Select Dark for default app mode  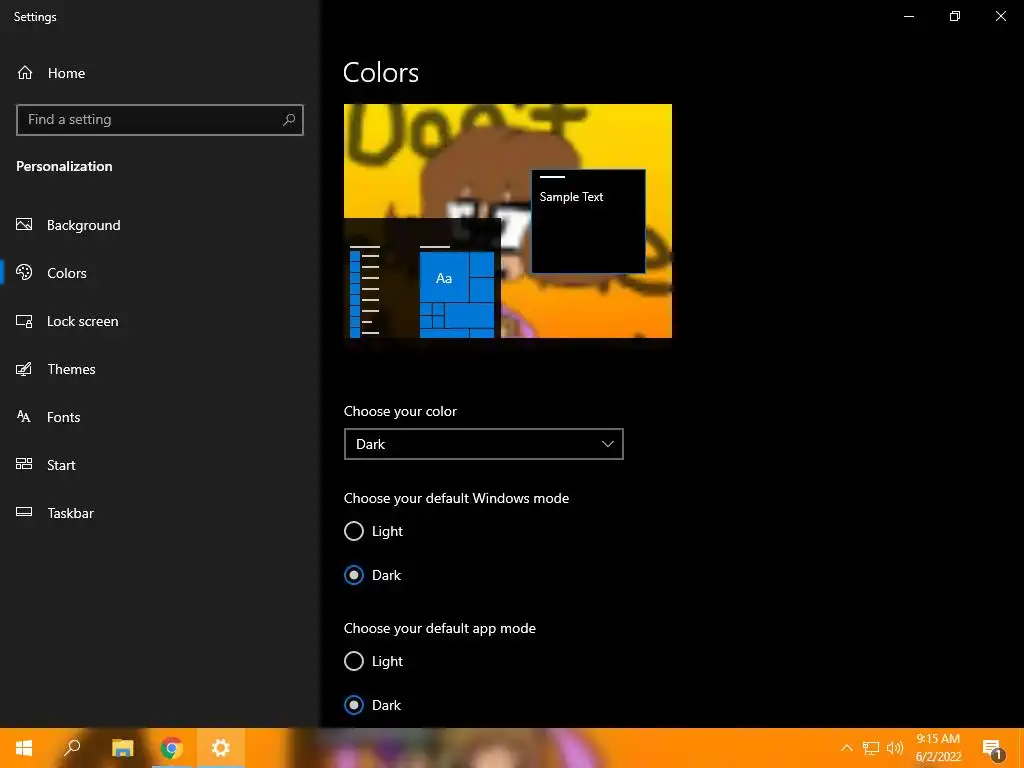tap(354, 705)
